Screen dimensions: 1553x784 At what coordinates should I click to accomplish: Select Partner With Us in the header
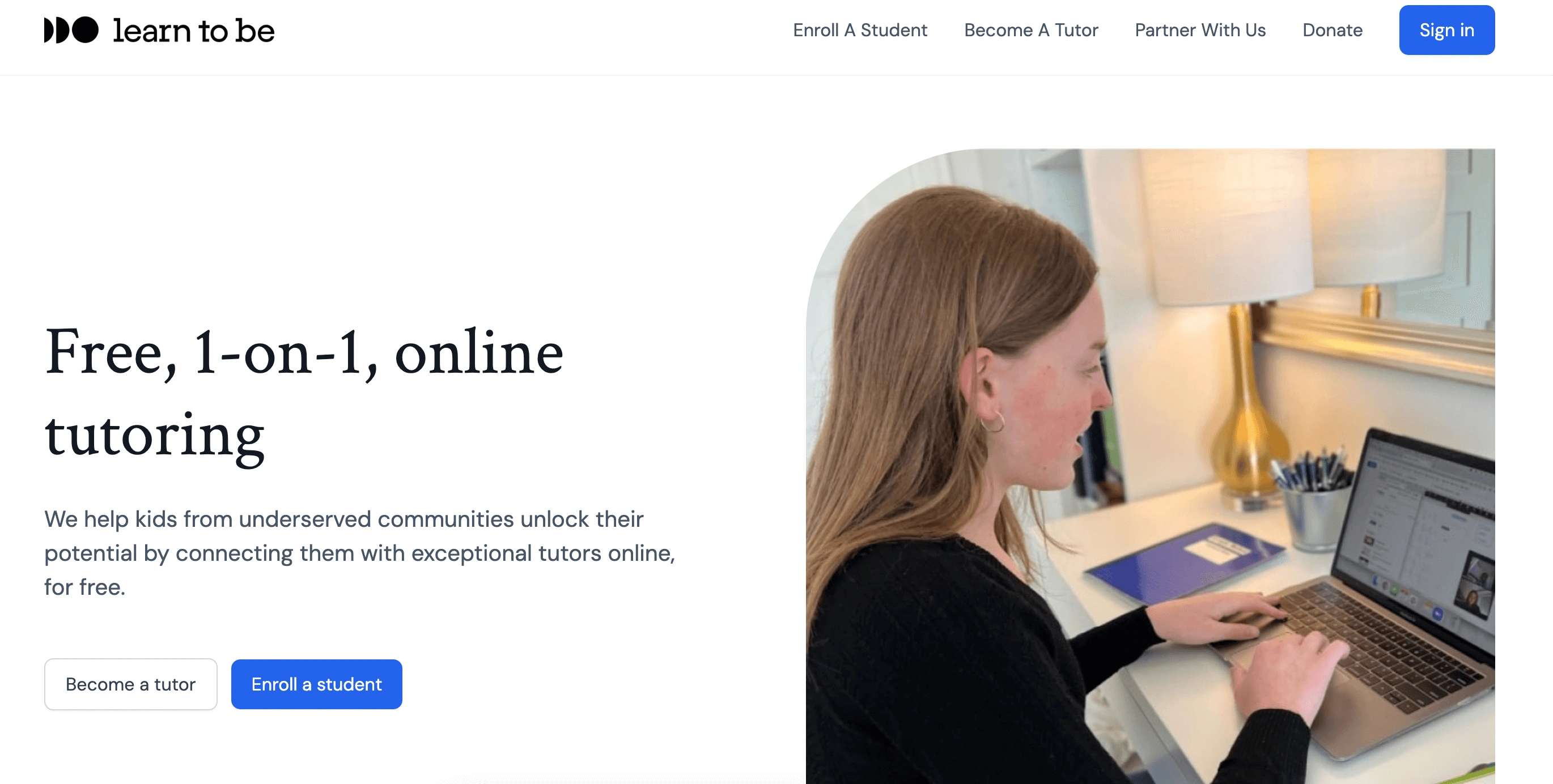[1200, 30]
